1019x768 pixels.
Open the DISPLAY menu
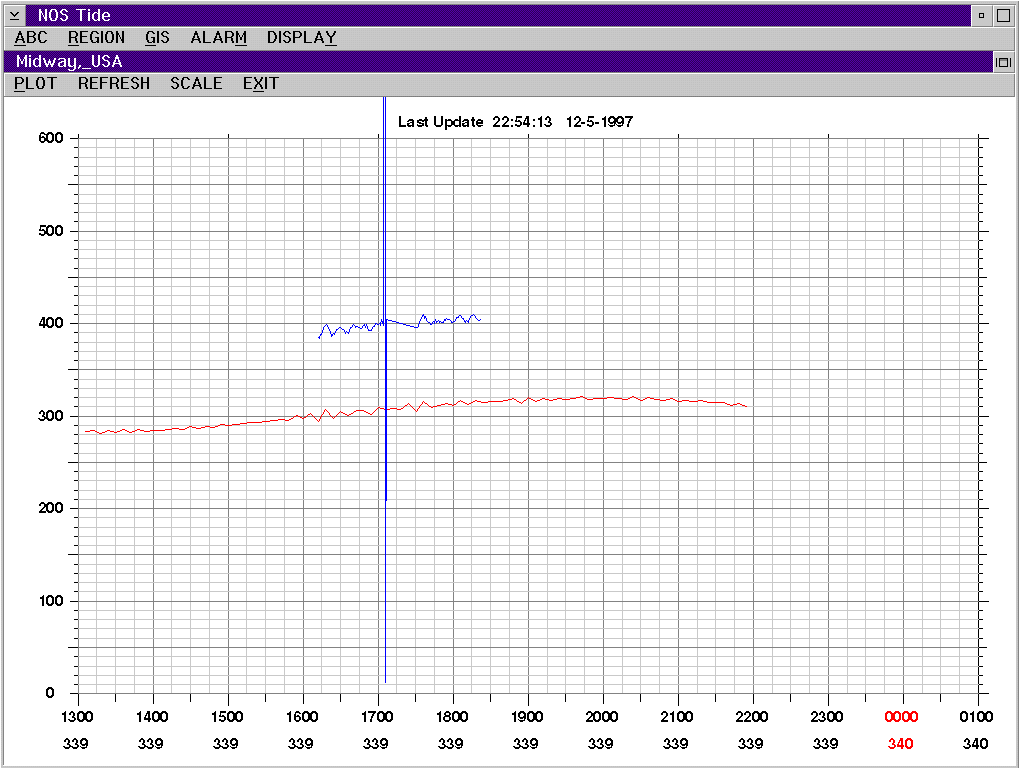(x=302, y=38)
